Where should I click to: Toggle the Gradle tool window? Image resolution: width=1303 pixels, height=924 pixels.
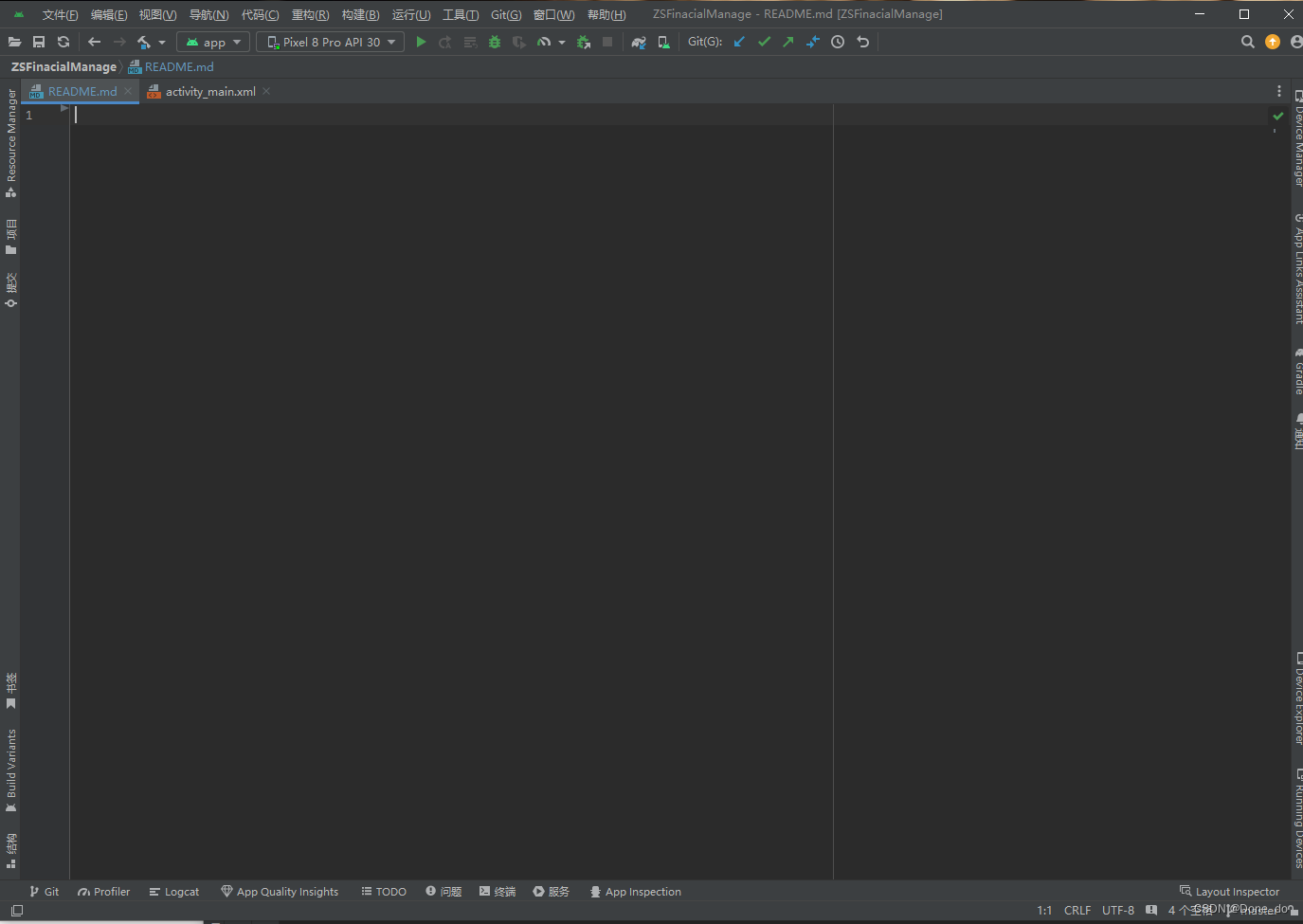(x=1298, y=372)
